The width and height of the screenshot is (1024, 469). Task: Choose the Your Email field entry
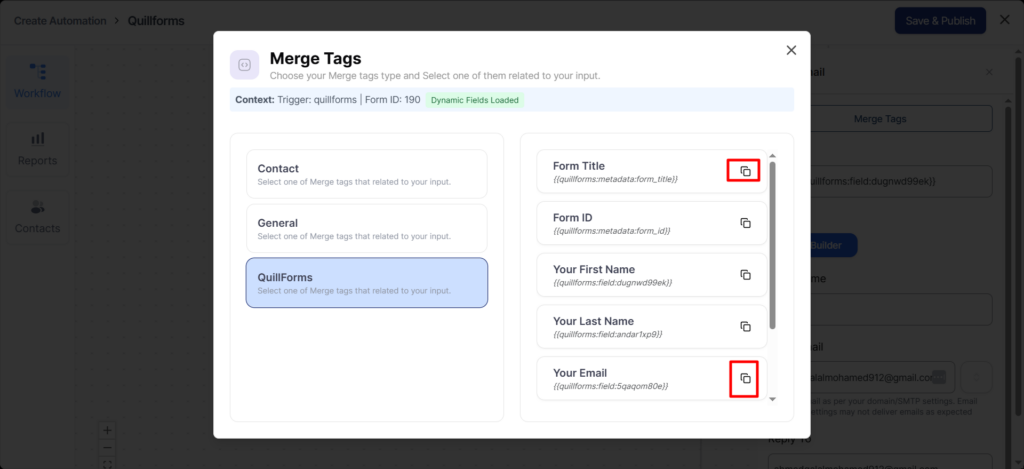[x=630, y=379]
